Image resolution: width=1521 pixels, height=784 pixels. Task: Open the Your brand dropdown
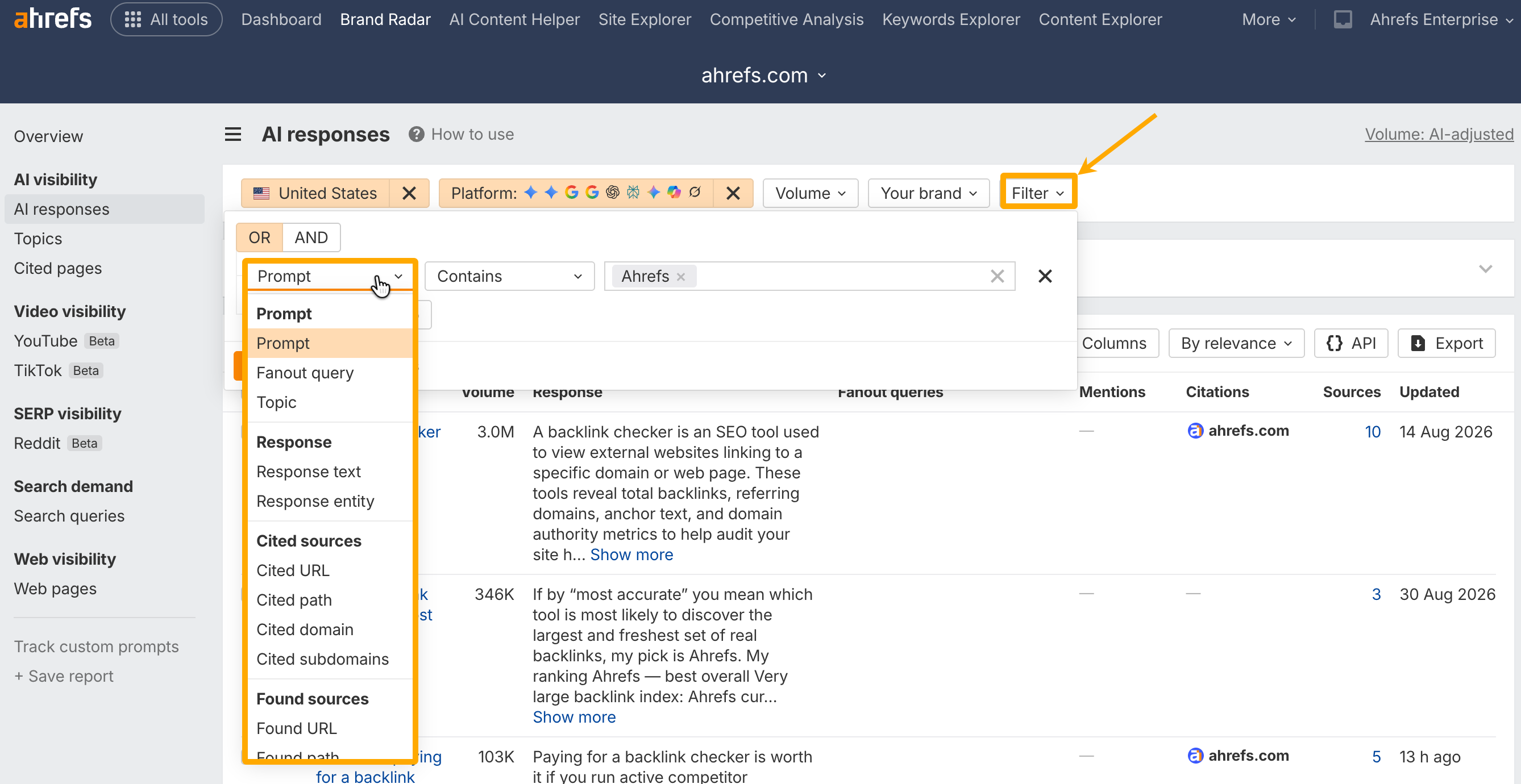928,193
